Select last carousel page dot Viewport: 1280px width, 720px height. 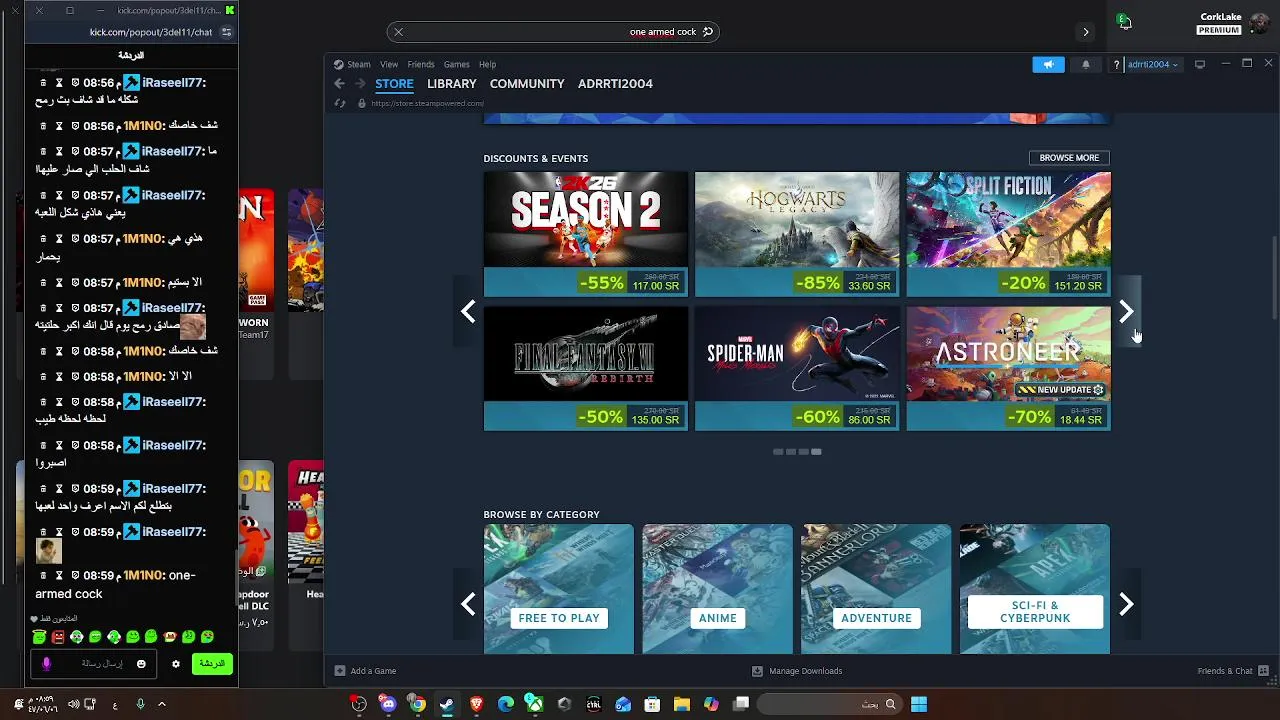(816, 452)
